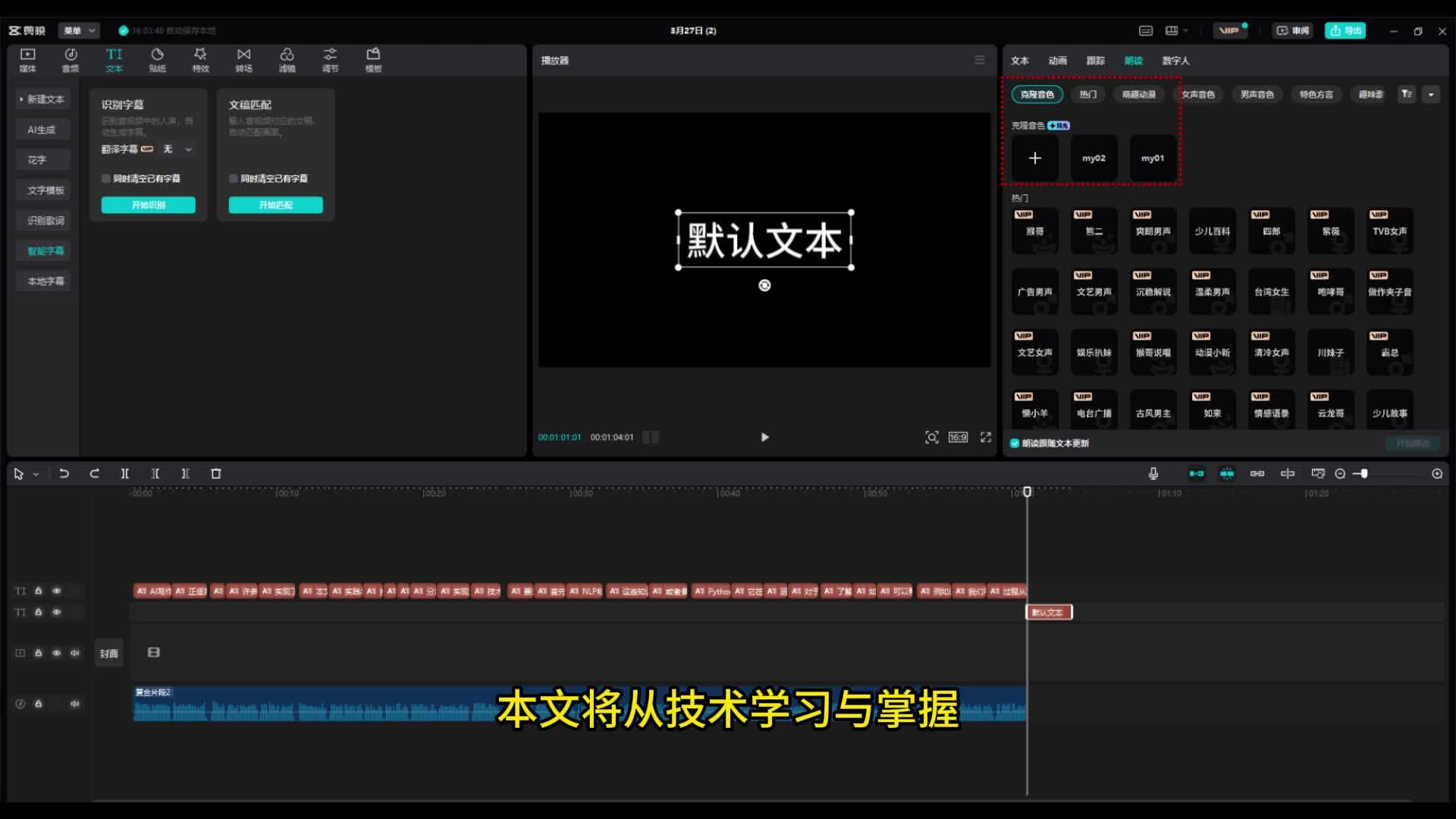
Task: Open the 菜单 dropdown in title bar
Action: point(80,30)
